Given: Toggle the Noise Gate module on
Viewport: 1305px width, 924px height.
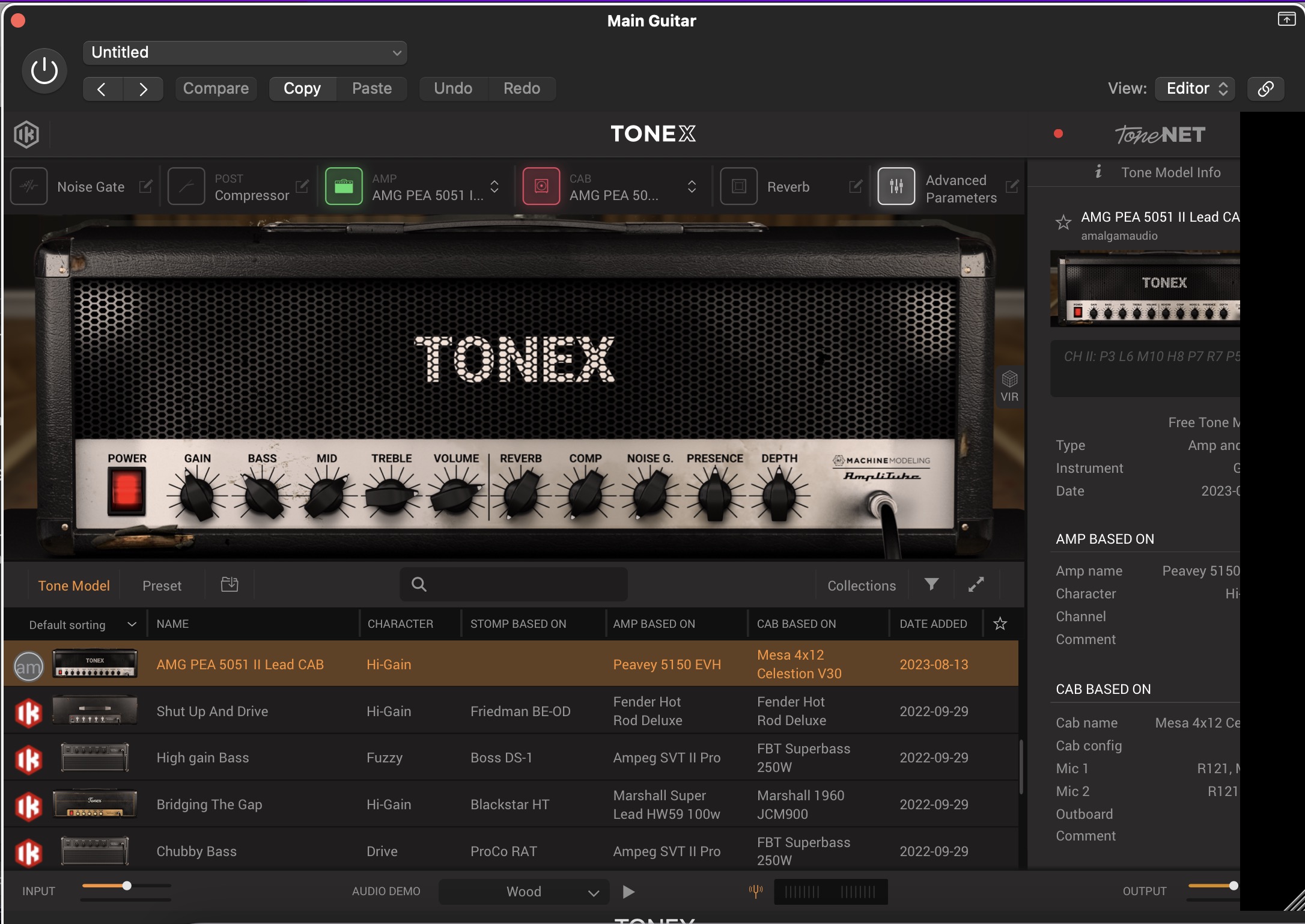Looking at the screenshot, I should (29, 186).
